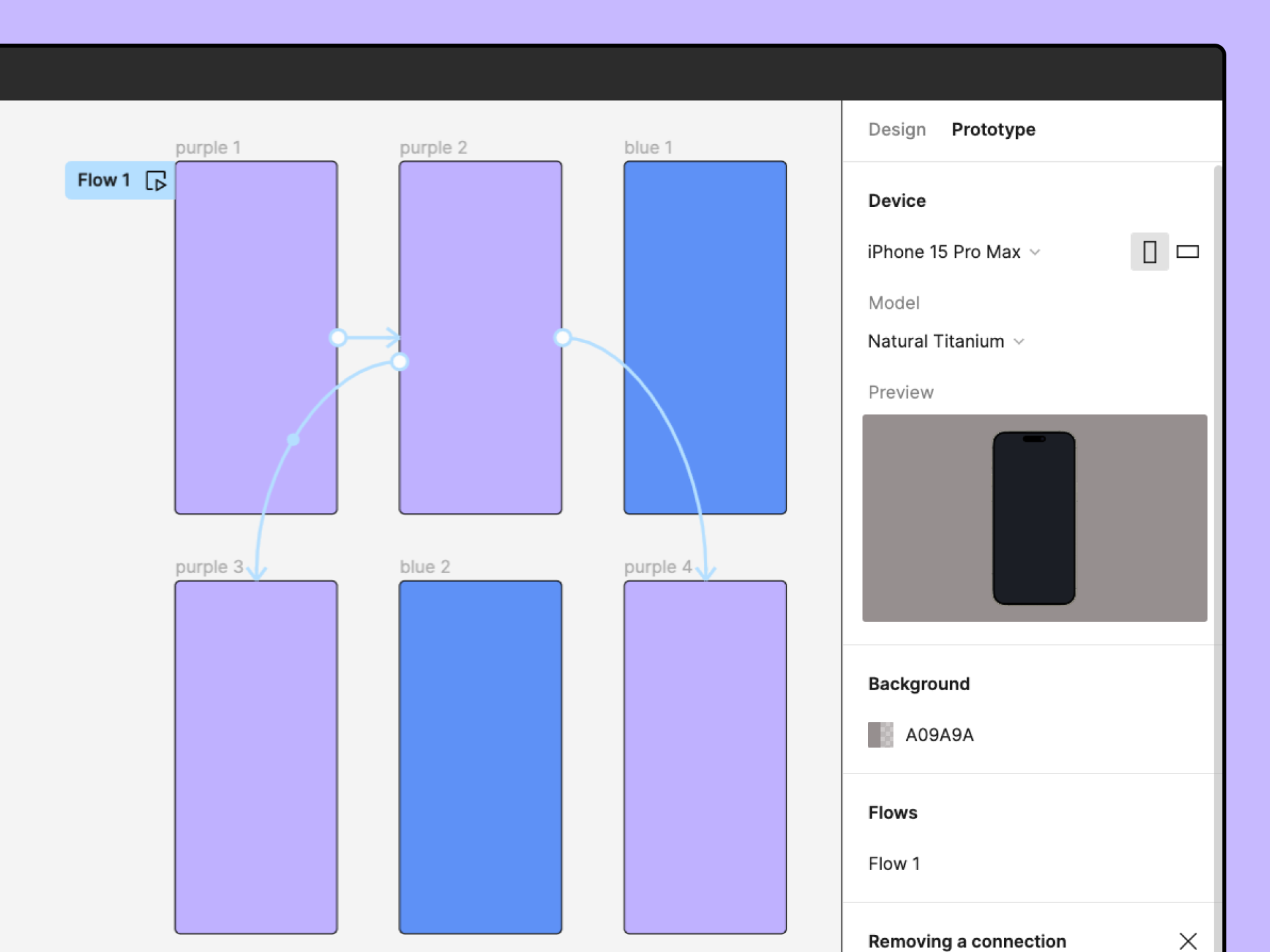Click the Removing a connection heading
The height and width of the screenshot is (952, 1270).
pos(967,941)
